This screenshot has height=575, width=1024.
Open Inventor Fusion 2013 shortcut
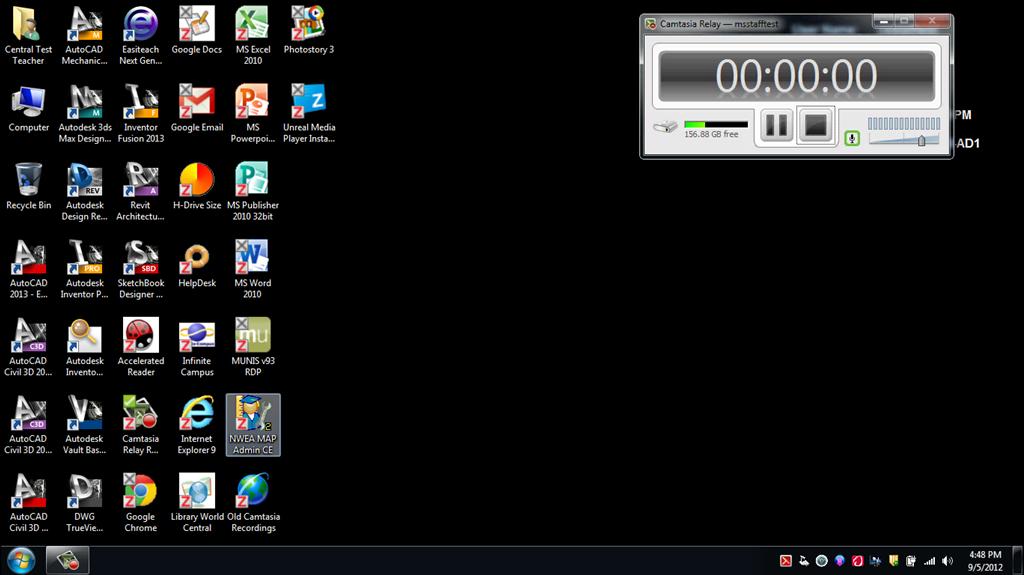140,114
